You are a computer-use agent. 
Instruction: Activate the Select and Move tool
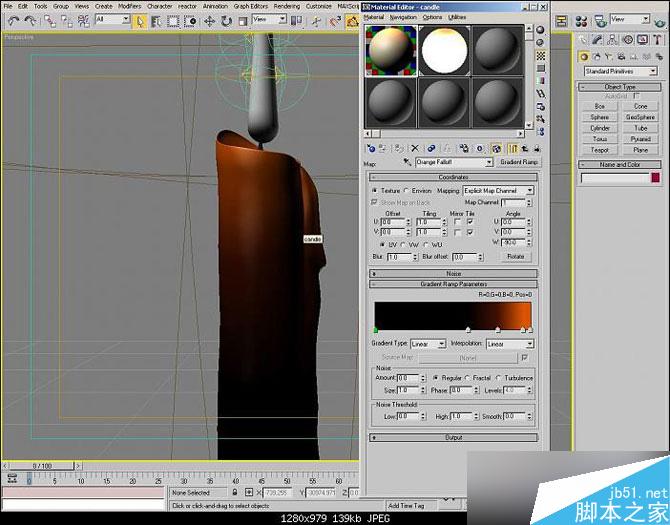[211, 19]
